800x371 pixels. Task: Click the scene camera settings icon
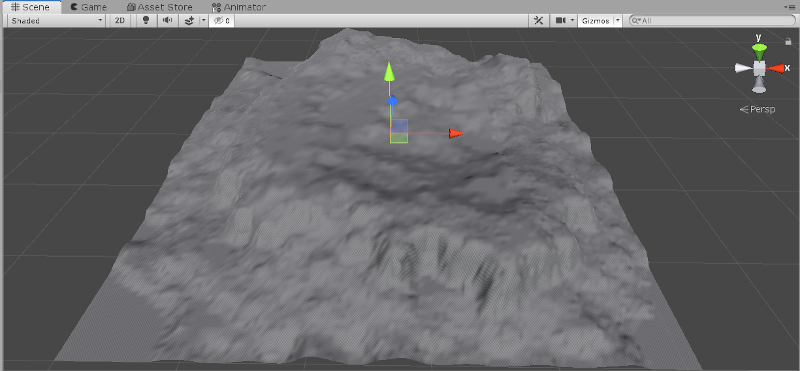pos(561,20)
